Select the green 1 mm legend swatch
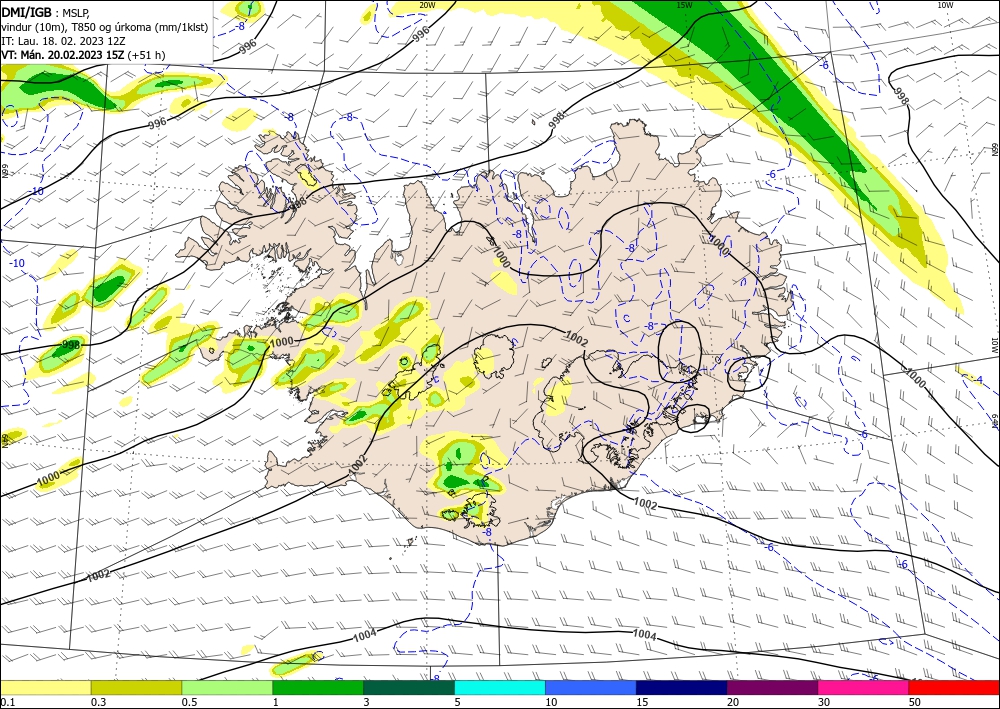The image size is (1000, 709). coord(318,687)
